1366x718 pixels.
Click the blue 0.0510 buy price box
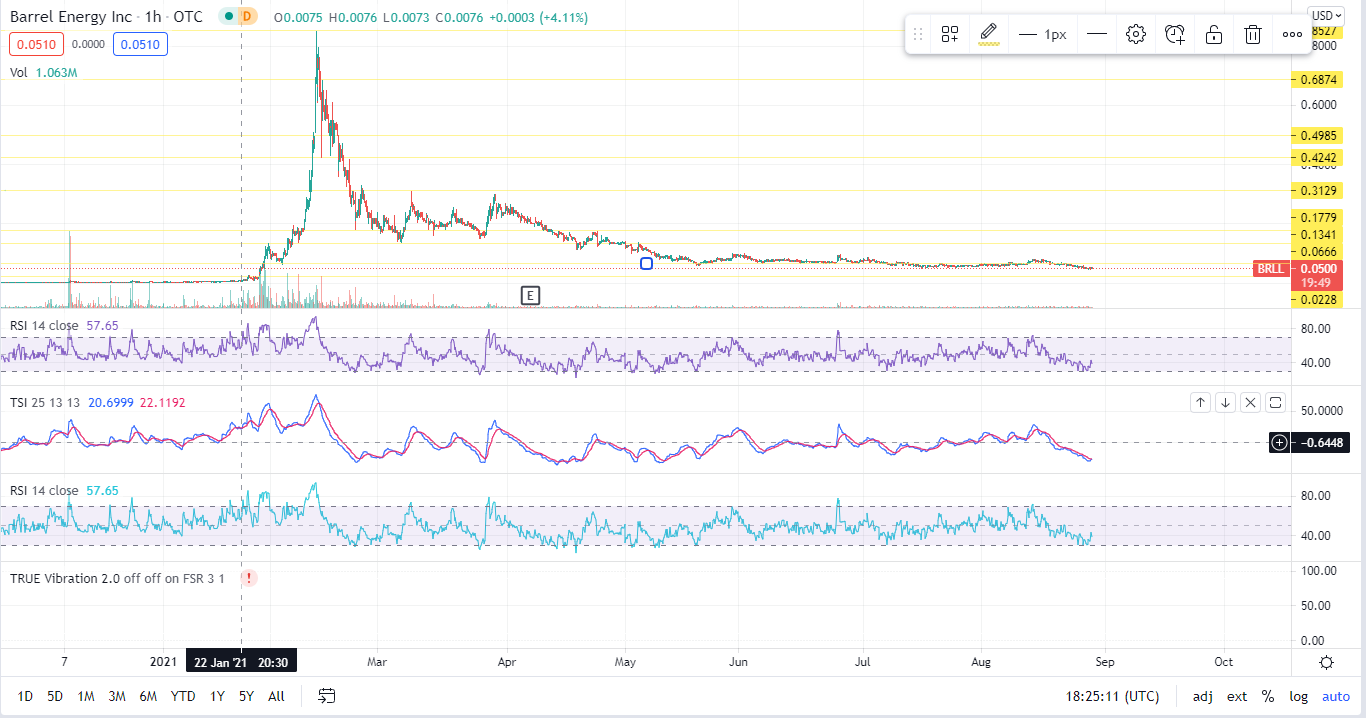[x=141, y=44]
